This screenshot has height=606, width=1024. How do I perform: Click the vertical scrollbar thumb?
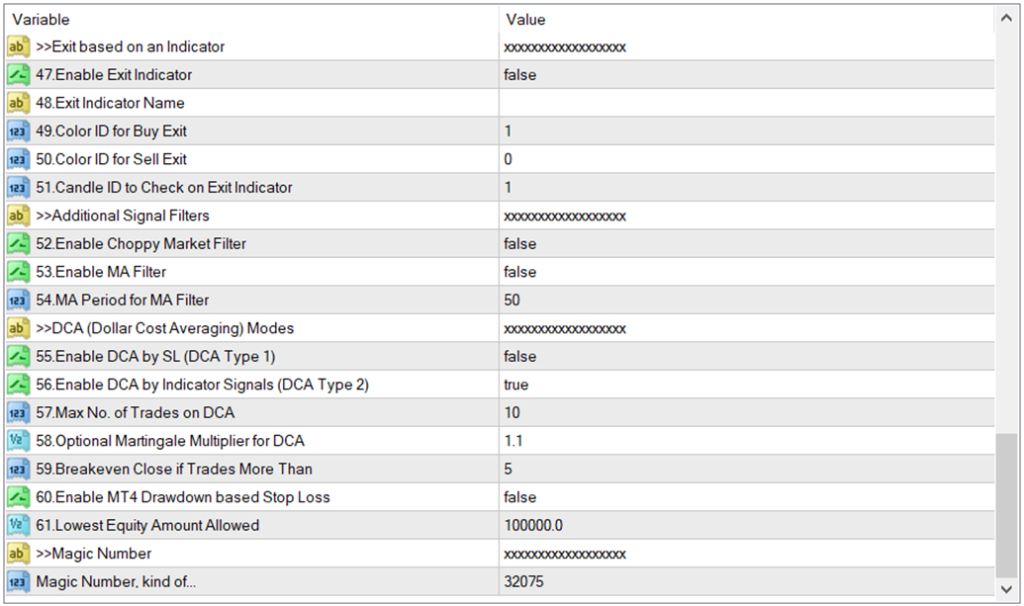coord(1007,505)
